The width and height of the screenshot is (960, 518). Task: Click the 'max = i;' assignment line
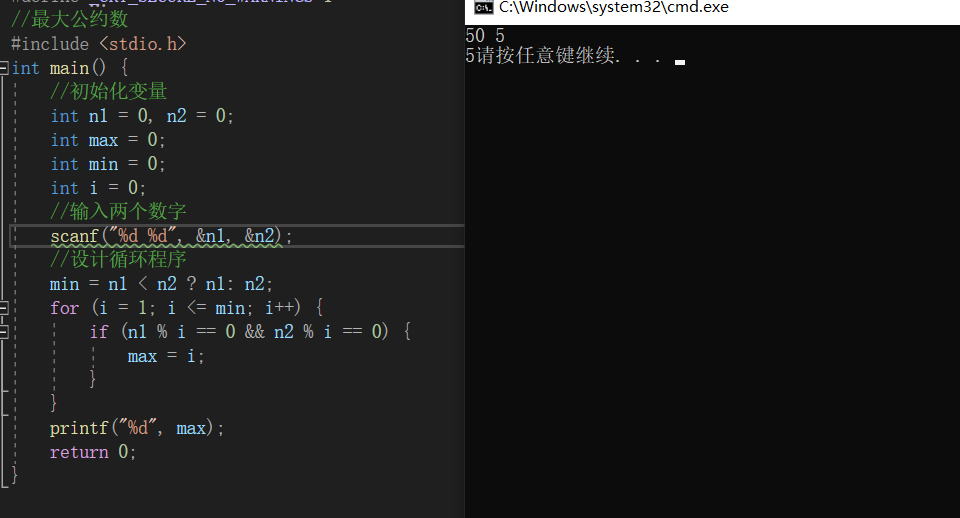[166, 356]
